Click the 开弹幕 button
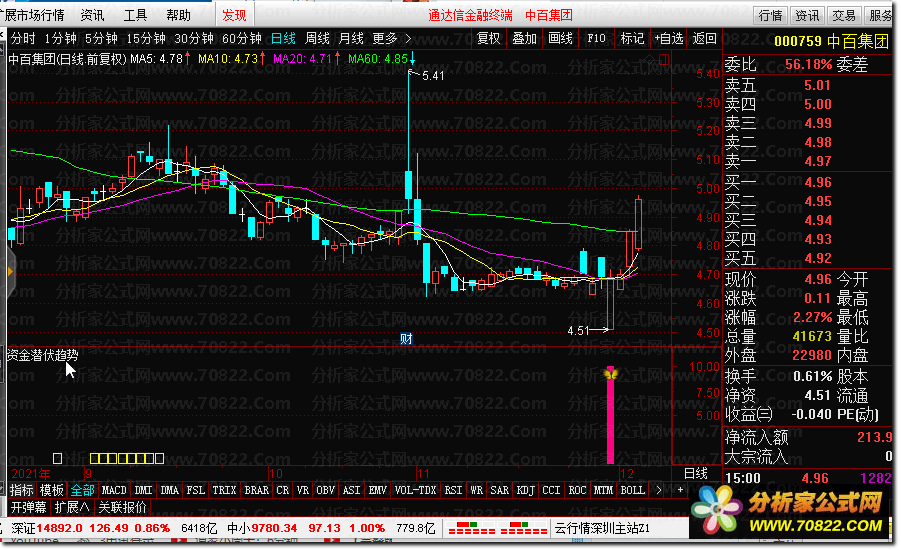Viewport: 901px width, 550px height. click(x=28, y=507)
